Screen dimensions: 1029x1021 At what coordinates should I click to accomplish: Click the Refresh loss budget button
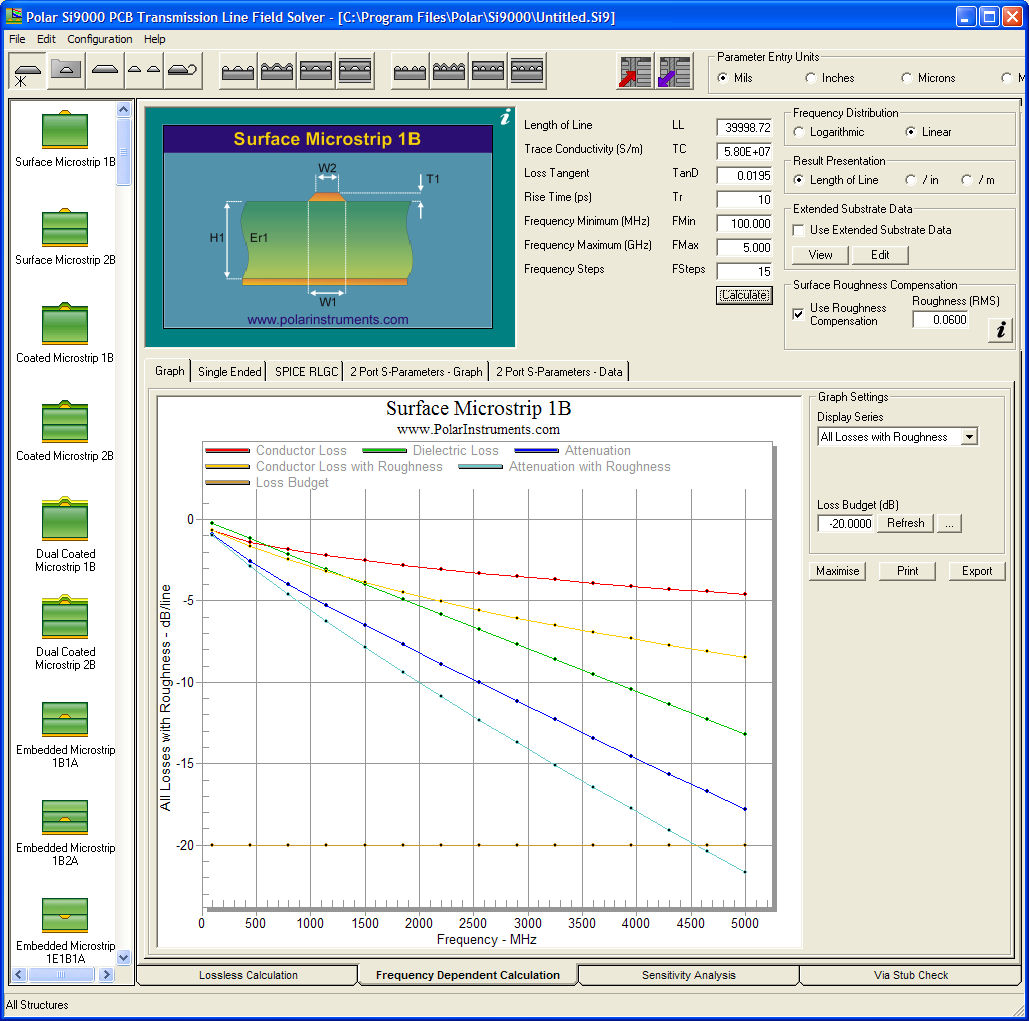906,523
